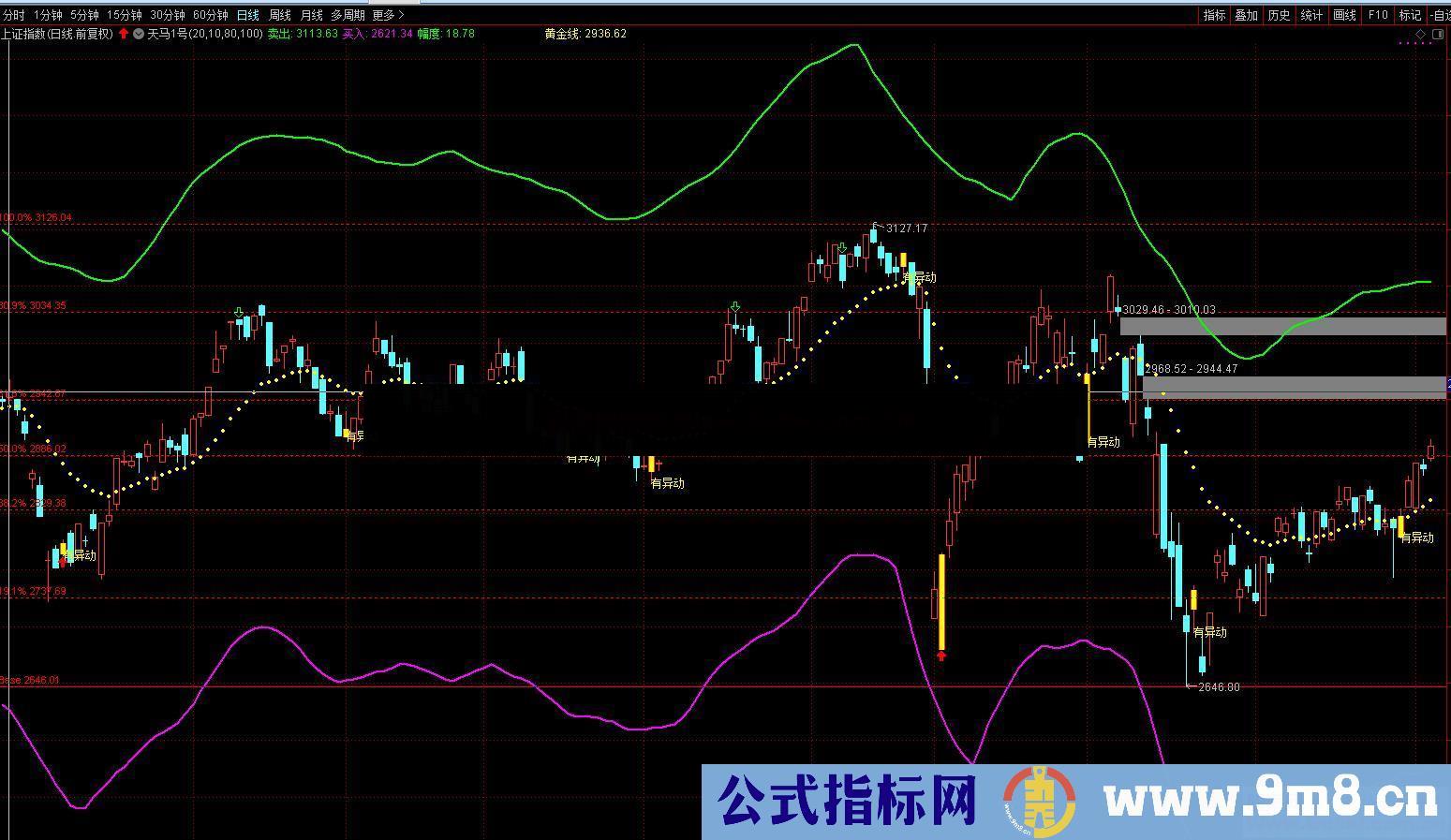The image size is (1451, 840).
Task: Expand the 更多 periods menu
Action: pos(384,14)
